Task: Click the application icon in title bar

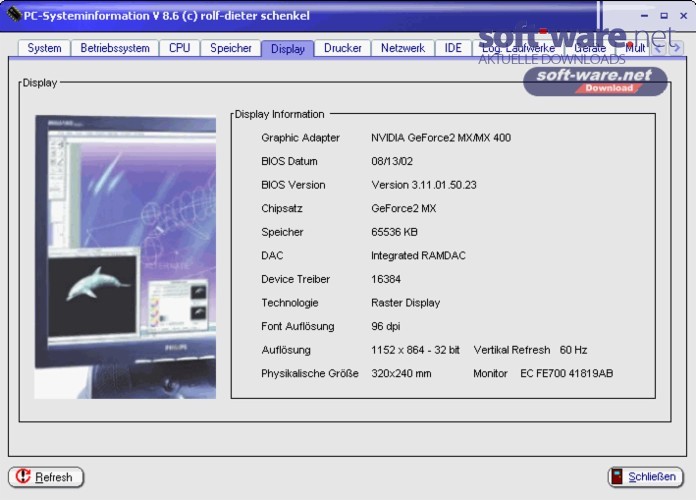Action: click(13, 15)
